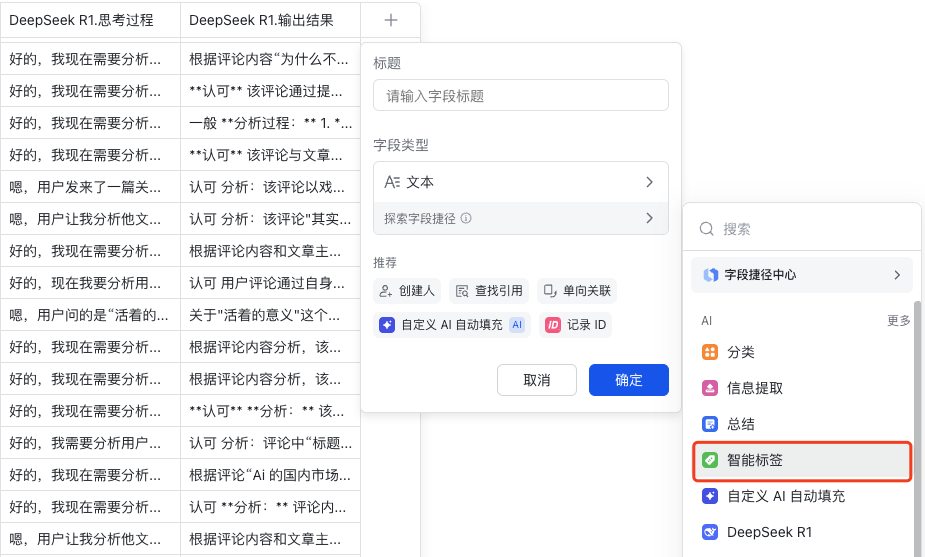The image size is (925, 557).
Task: Click the 确定 button
Action: pyautogui.click(x=629, y=380)
